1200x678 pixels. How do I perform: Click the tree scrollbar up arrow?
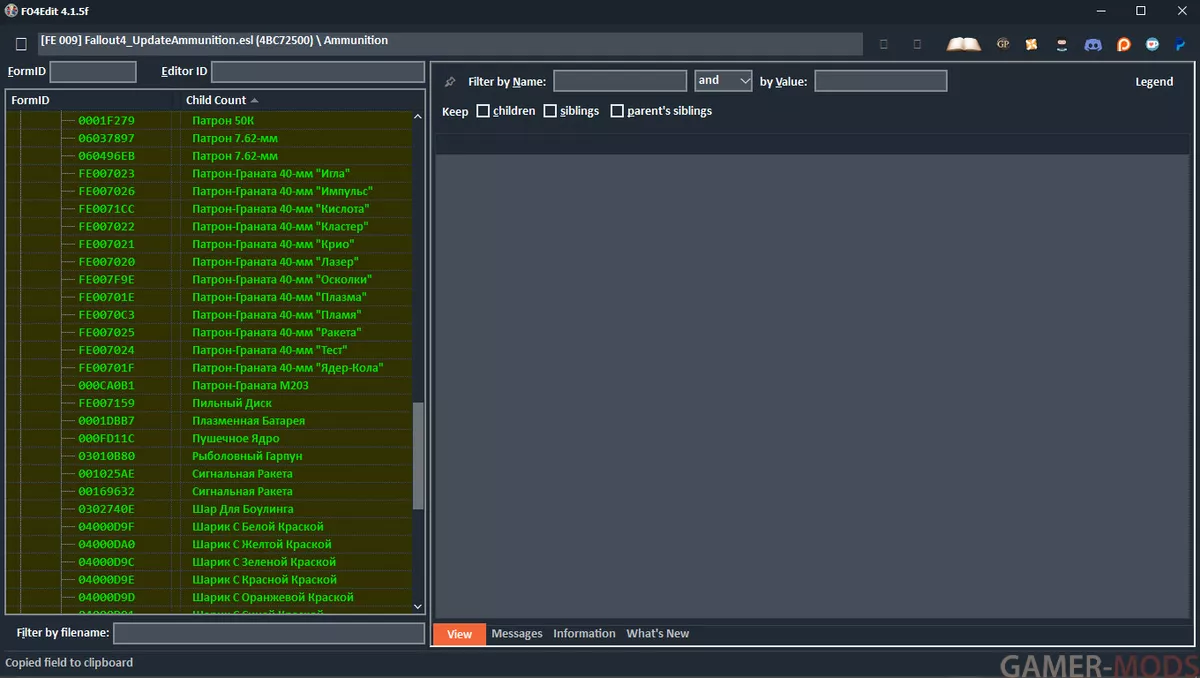(x=418, y=119)
